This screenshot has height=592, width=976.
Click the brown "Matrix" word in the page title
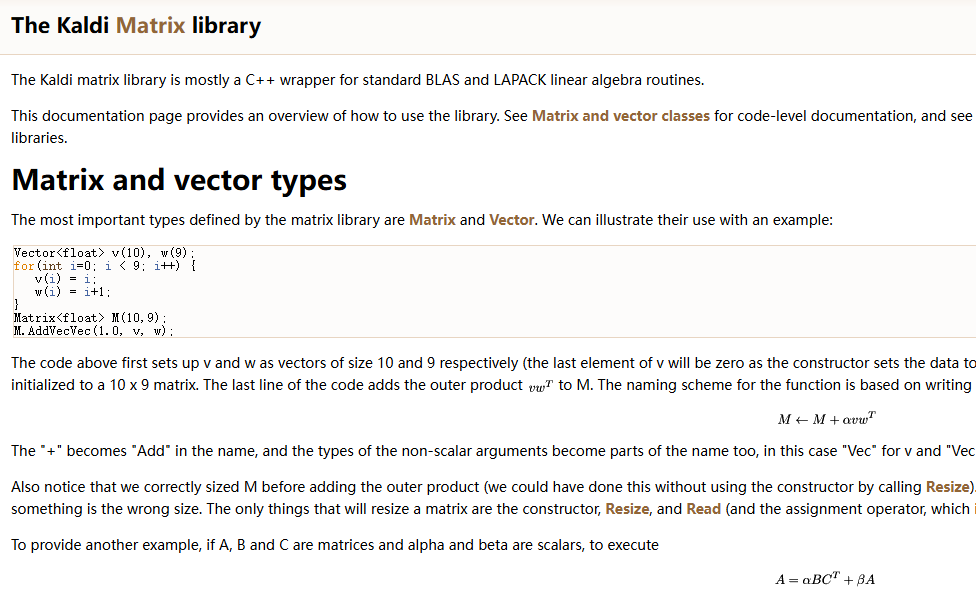pyautogui.click(x=150, y=25)
